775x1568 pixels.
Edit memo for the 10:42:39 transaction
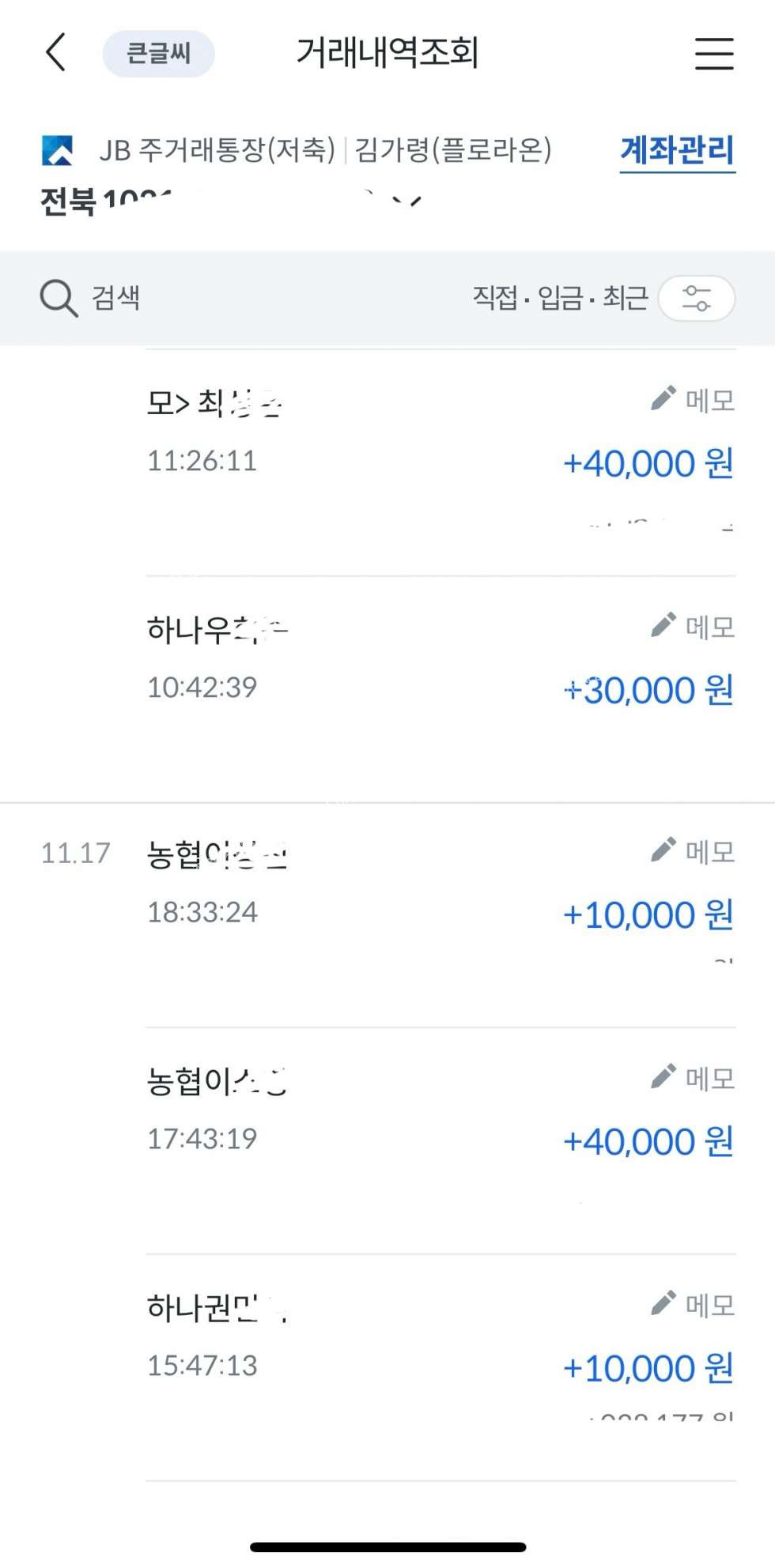click(x=693, y=627)
